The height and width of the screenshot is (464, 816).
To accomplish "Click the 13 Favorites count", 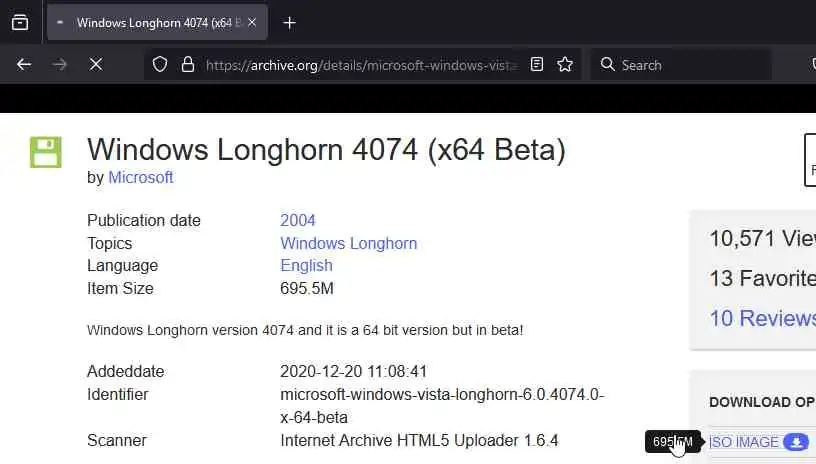I will click(762, 278).
